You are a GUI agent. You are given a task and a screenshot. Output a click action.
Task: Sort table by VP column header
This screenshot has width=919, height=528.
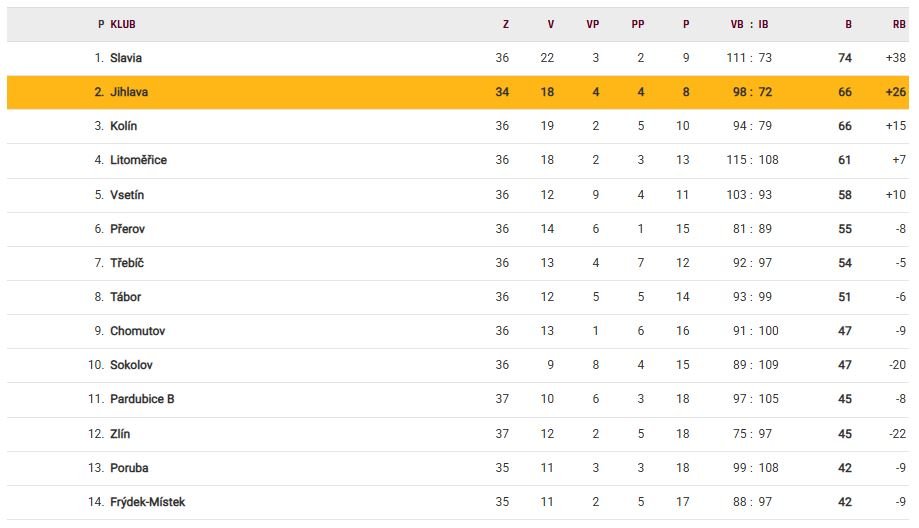point(592,25)
